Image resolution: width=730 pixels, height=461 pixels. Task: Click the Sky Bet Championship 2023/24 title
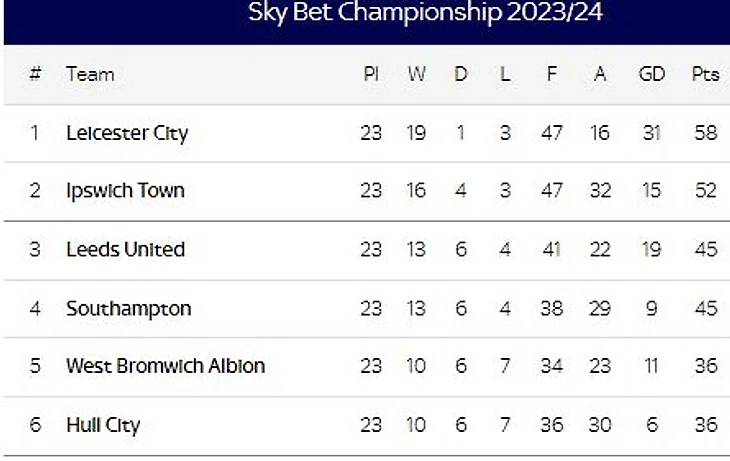pos(425,13)
